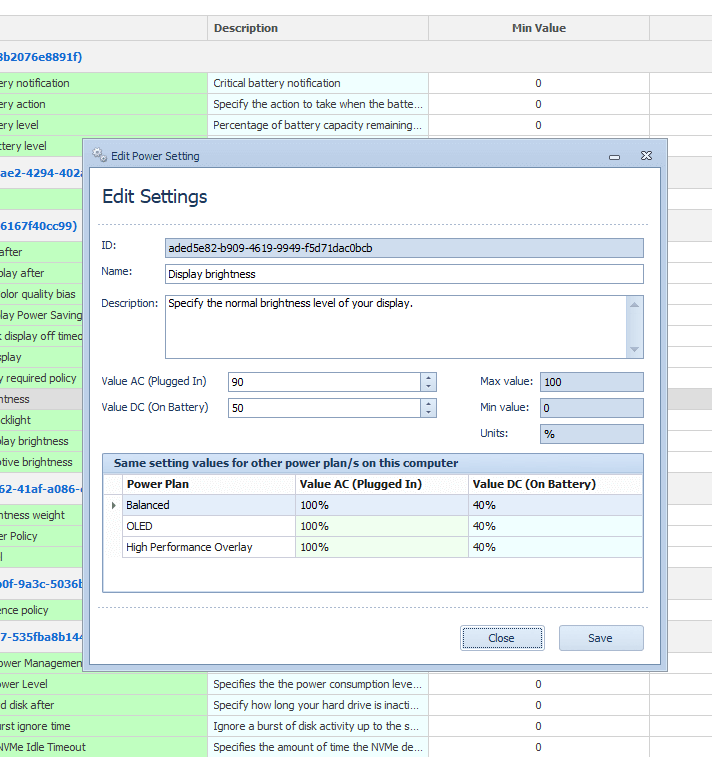This screenshot has height=757, width=712.
Task: Minimize the Edit Power Setting dialog
Action: tap(614, 156)
